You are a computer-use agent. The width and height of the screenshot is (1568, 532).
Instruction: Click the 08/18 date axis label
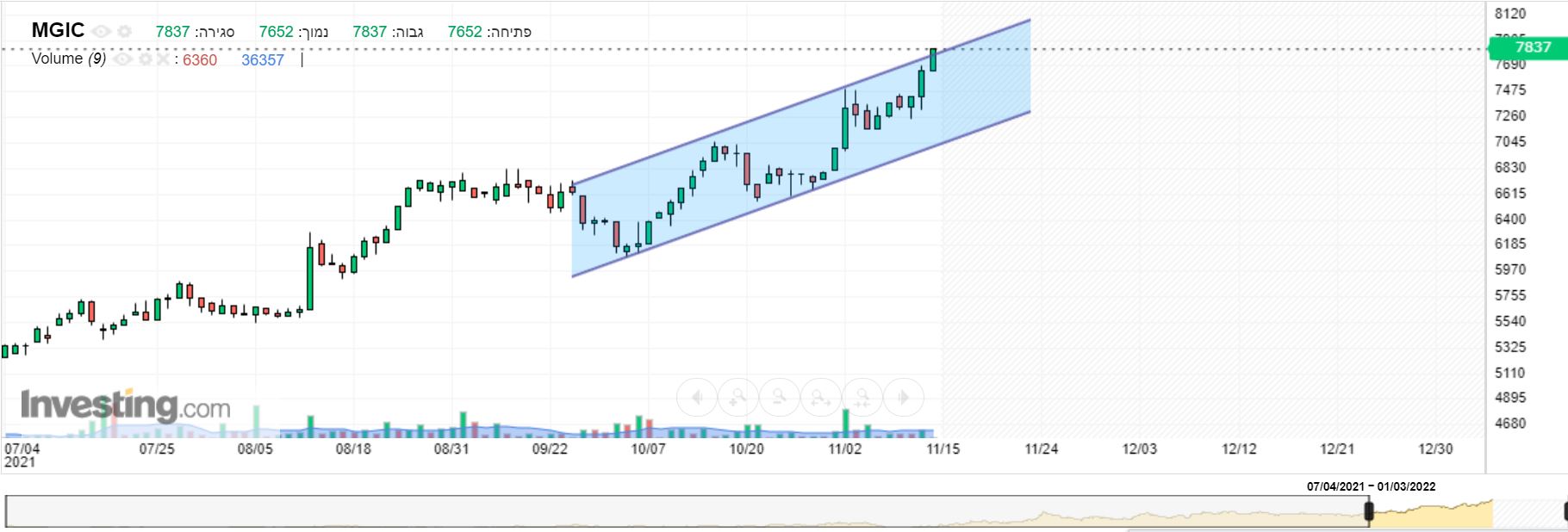(353, 448)
